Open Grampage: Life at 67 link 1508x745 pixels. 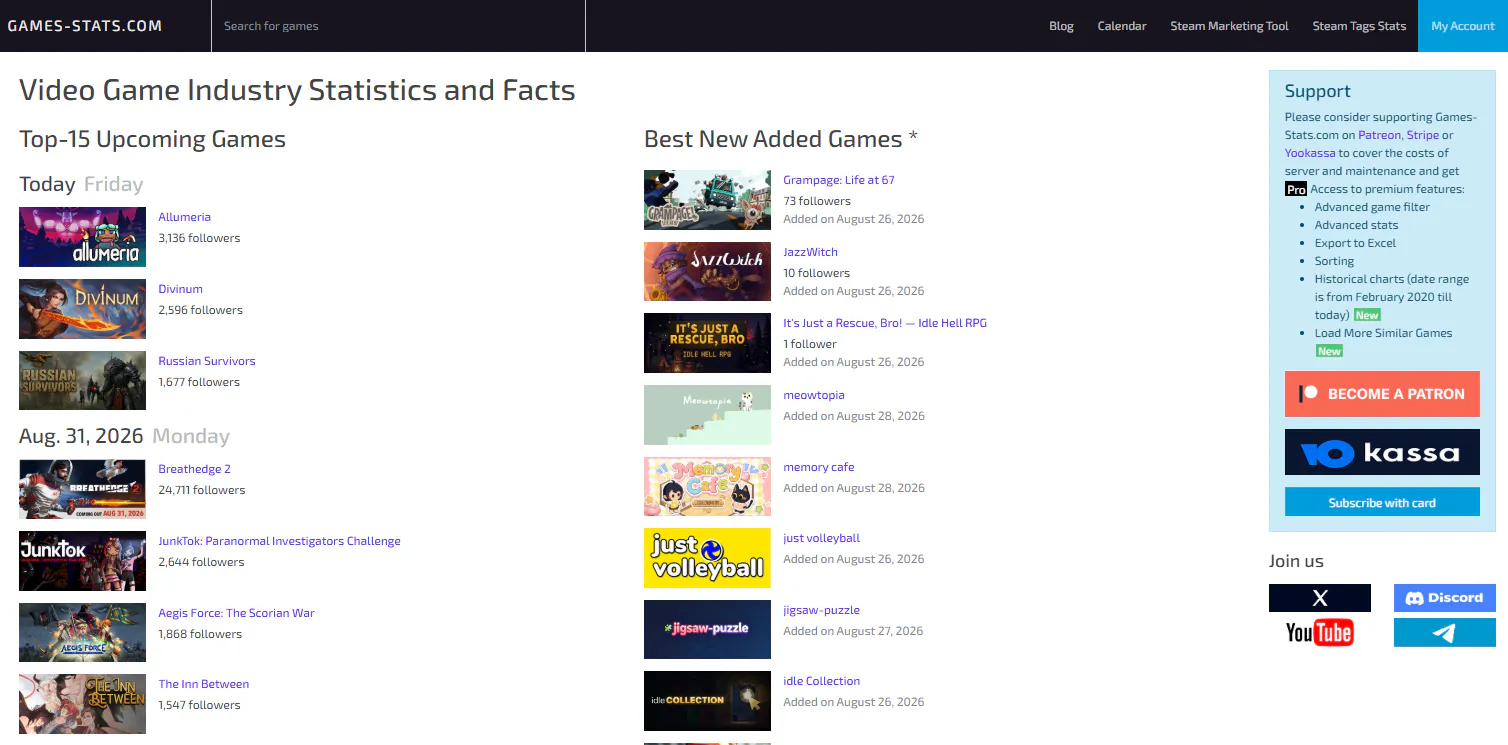[839, 180]
